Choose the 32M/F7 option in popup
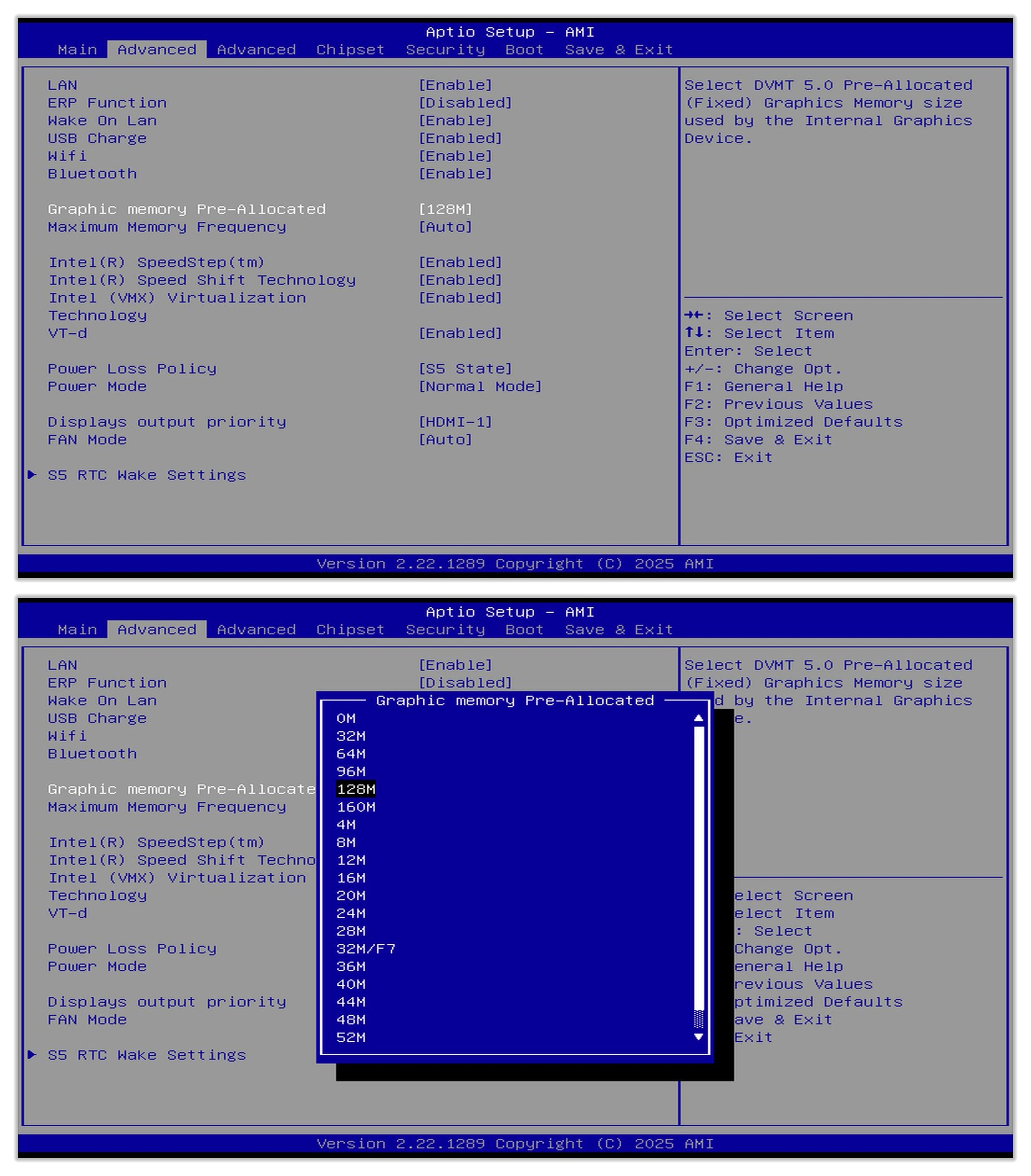Viewport: 1031px width, 1176px height. 366,949
